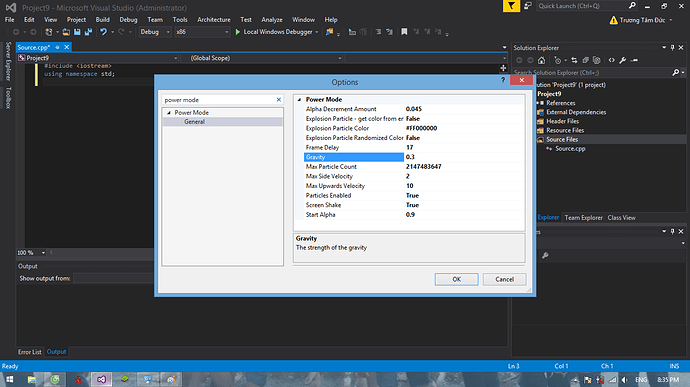The image size is (690, 387).
Task: Click the Cancel button
Action: (x=504, y=279)
